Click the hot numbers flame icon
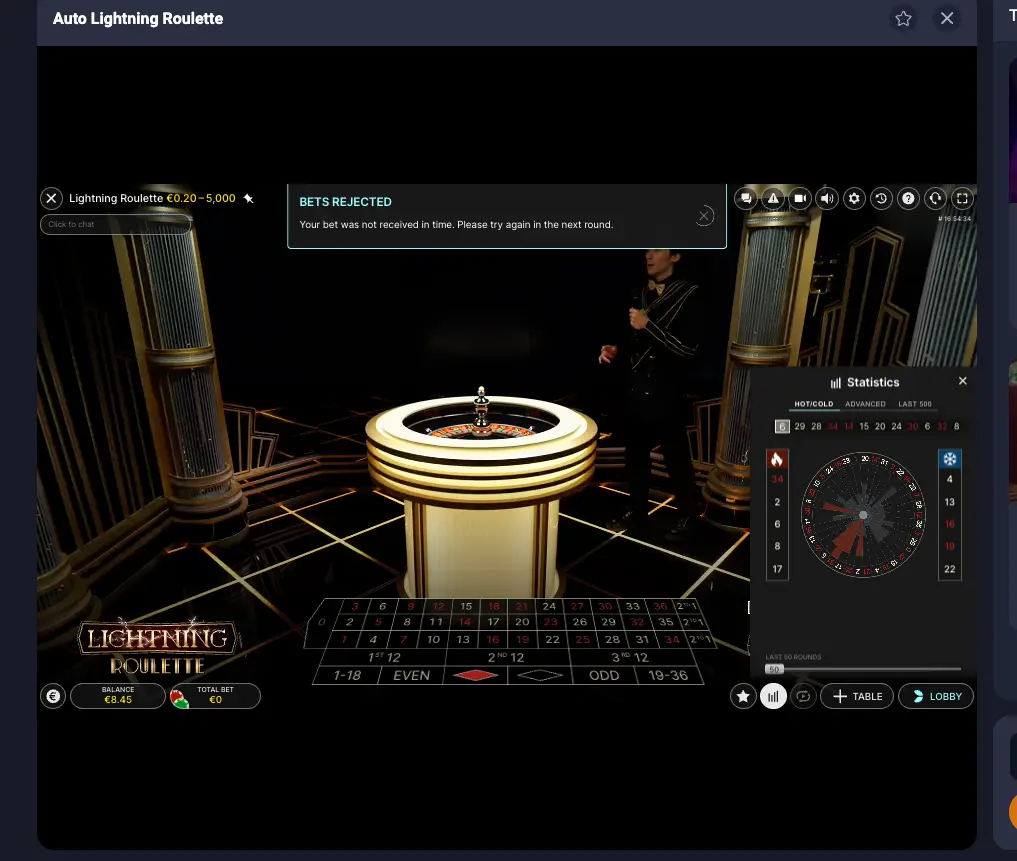Screen dimensions: 1017x861 (777, 459)
